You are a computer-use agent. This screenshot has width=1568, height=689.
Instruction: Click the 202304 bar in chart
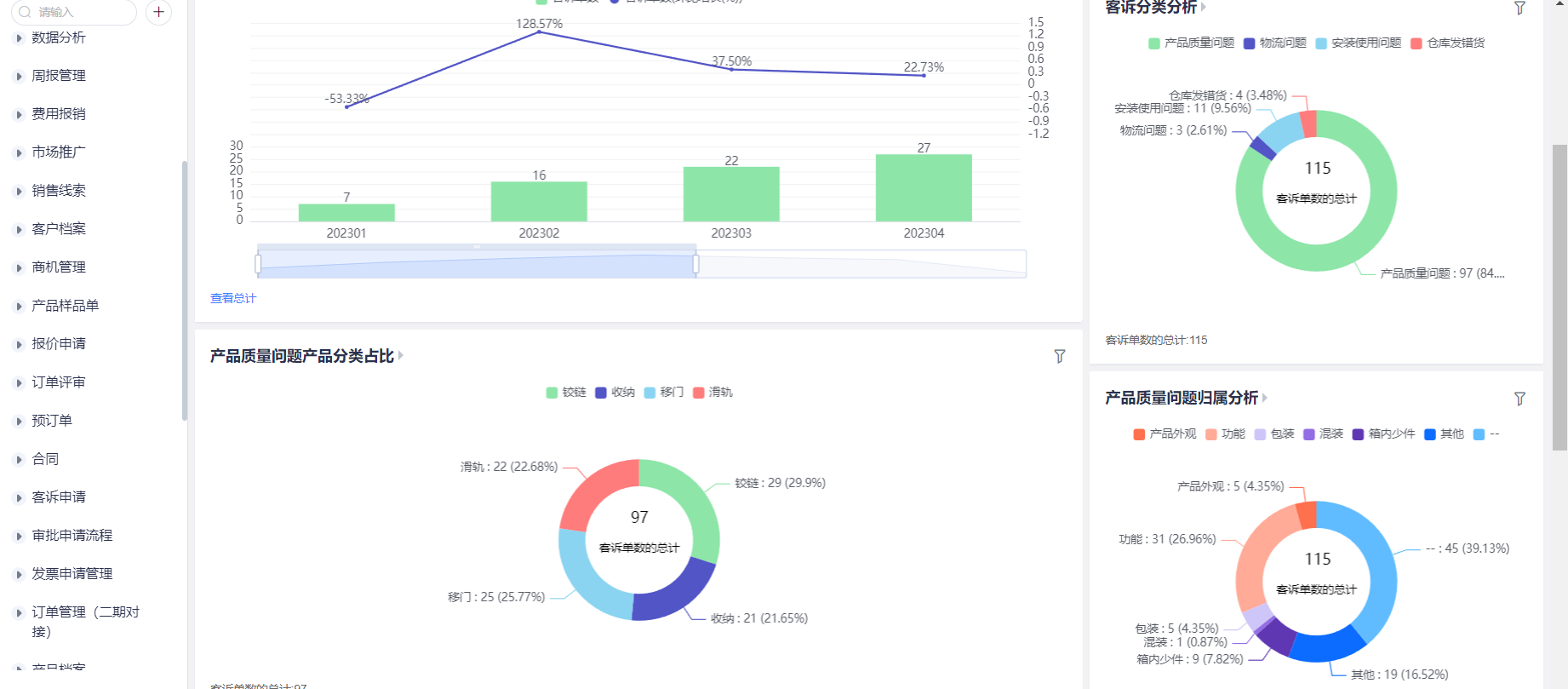[x=924, y=187]
